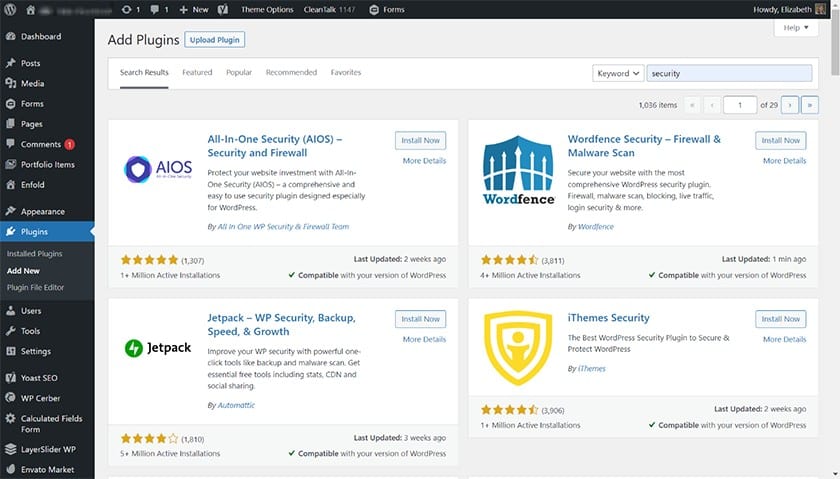This screenshot has width=840, height=479.
Task: Click the iThemes Security shield thumbnail
Action: 518,348
